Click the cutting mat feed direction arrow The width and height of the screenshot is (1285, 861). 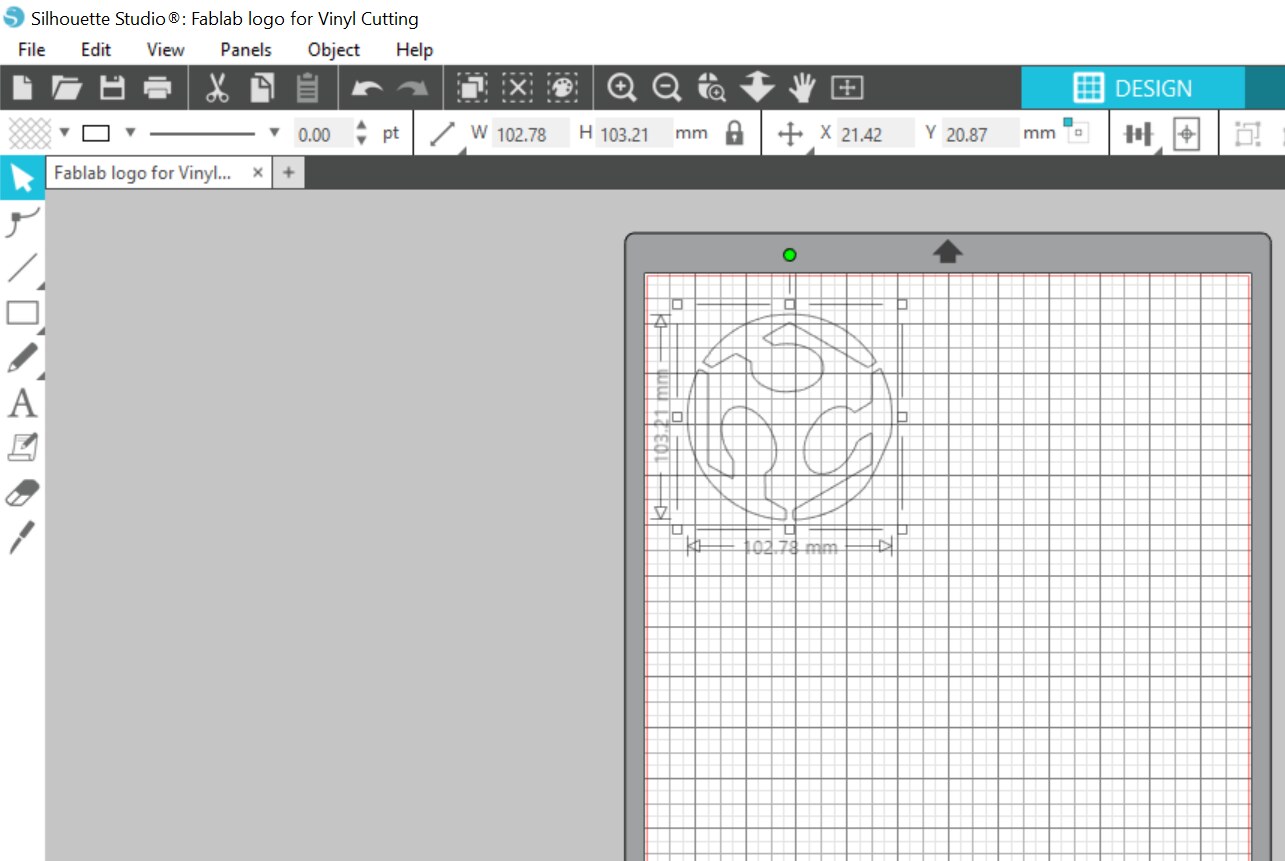pyautogui.click(x=948, y=251)
